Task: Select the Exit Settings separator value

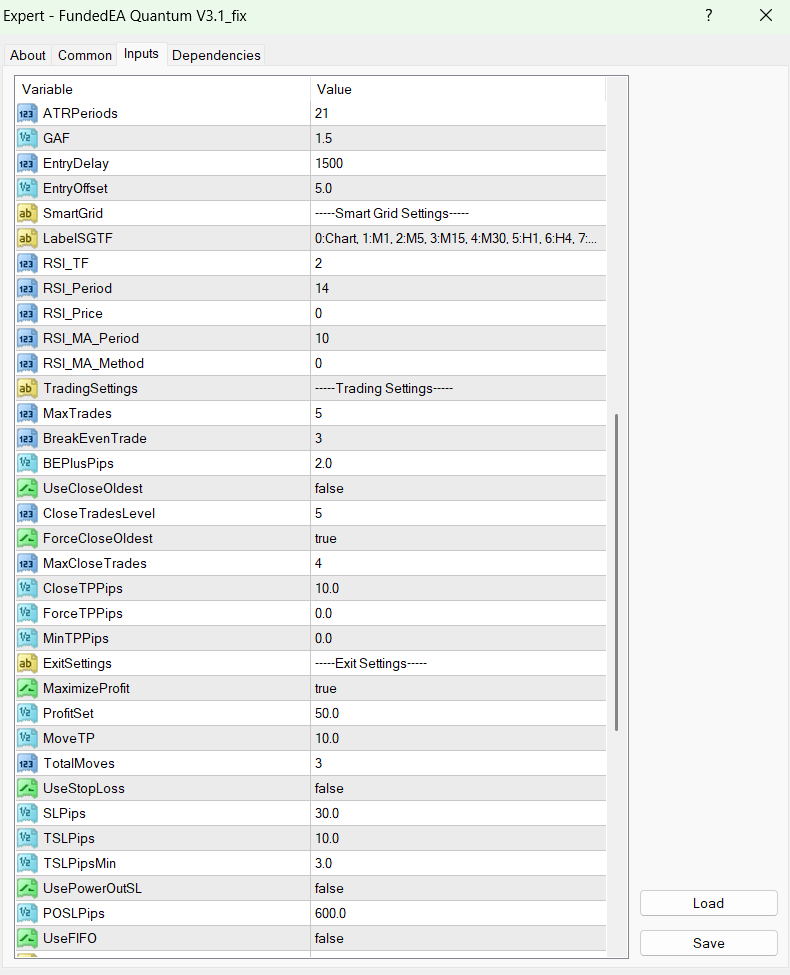Action: [458, 663]
